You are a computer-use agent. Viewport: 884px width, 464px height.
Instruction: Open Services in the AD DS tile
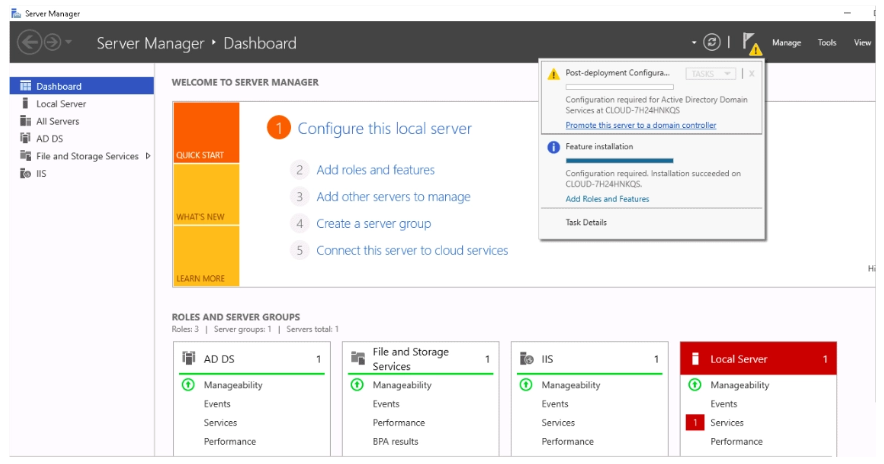[x=220, y=422]
